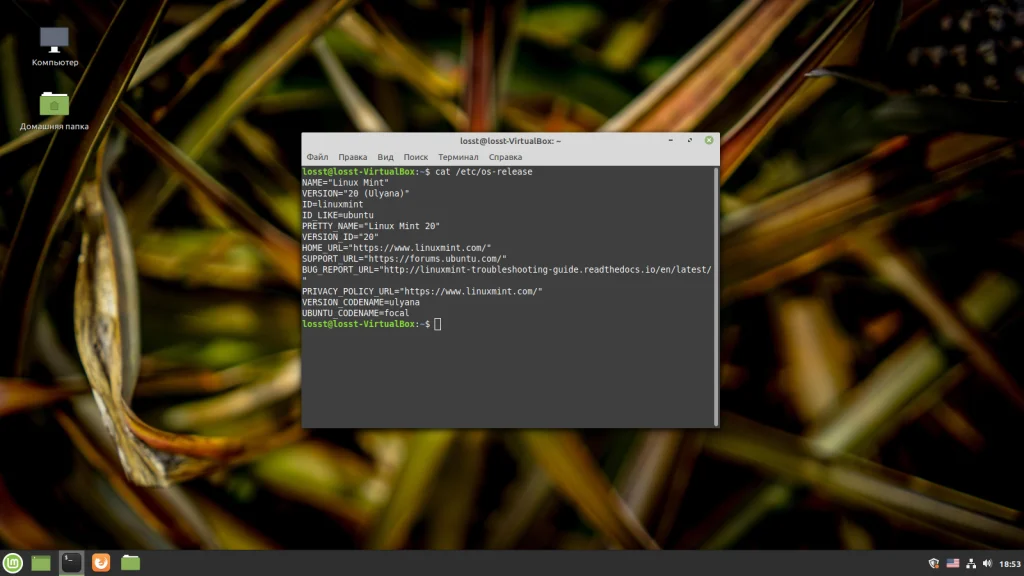Image resolution: width=1024 pixels, height=576 pixels.
Task: Click the terminal vertical scrollbar
Action: tap(716, 296)
